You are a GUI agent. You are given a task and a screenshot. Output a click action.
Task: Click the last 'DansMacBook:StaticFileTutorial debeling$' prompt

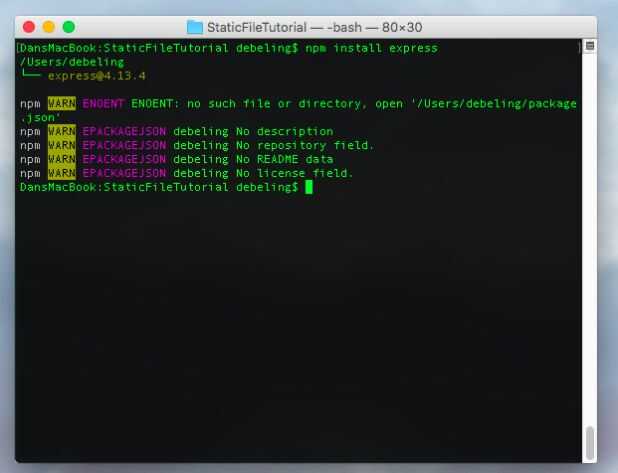pyautogui.click(x=159, y=187)
